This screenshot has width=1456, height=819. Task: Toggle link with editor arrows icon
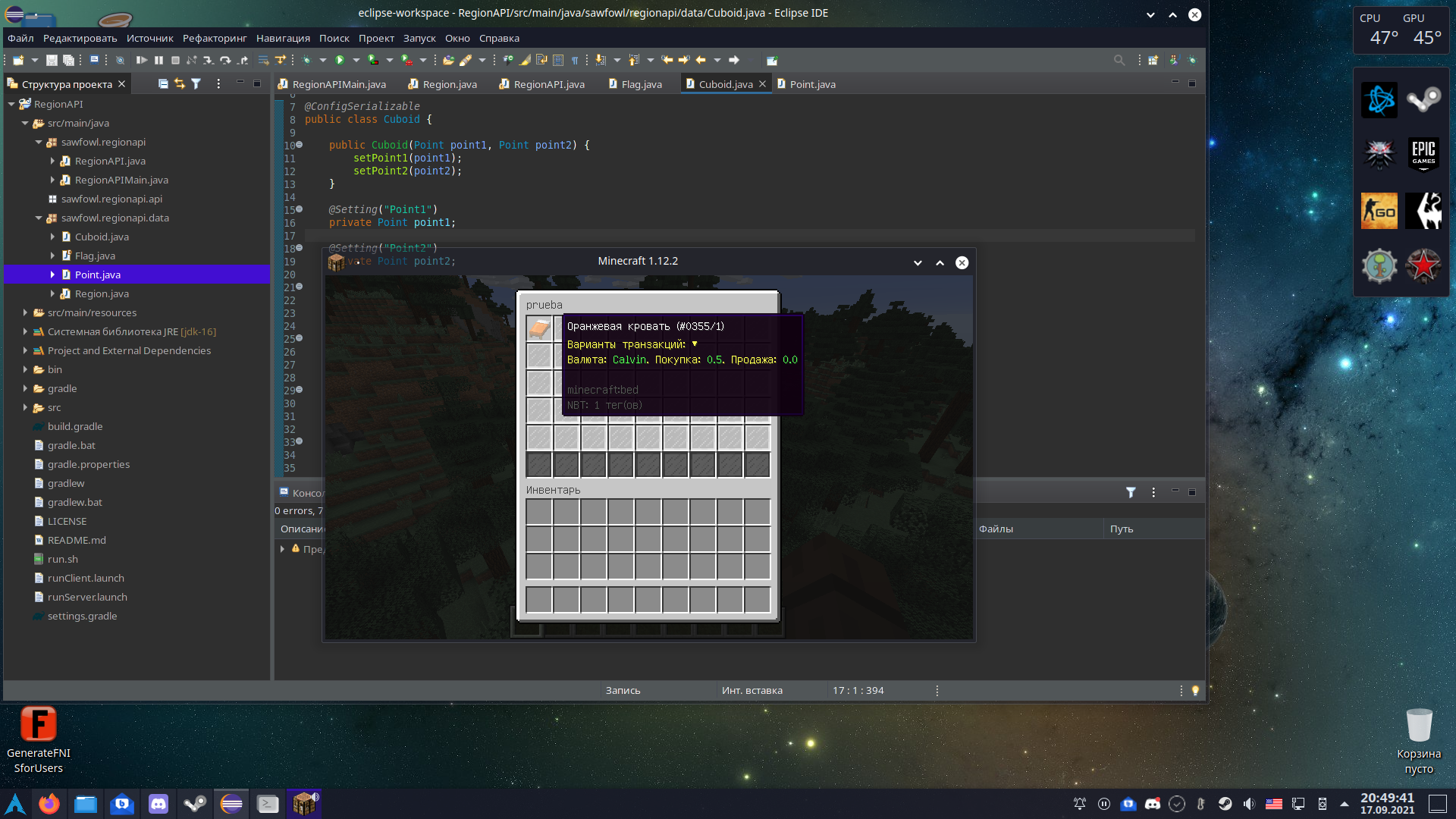179,83
